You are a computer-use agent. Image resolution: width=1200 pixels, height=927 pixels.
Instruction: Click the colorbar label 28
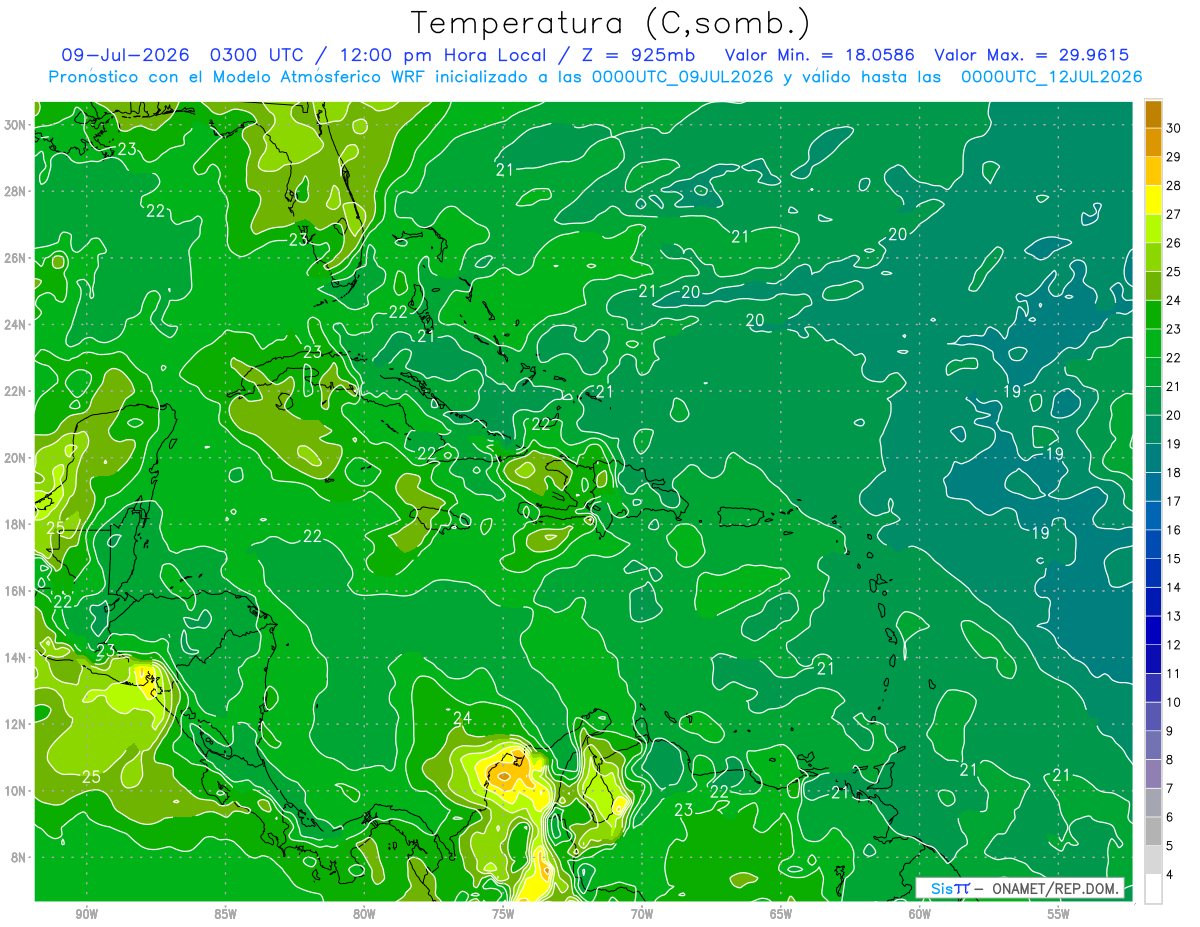(x=1174, y=185)
